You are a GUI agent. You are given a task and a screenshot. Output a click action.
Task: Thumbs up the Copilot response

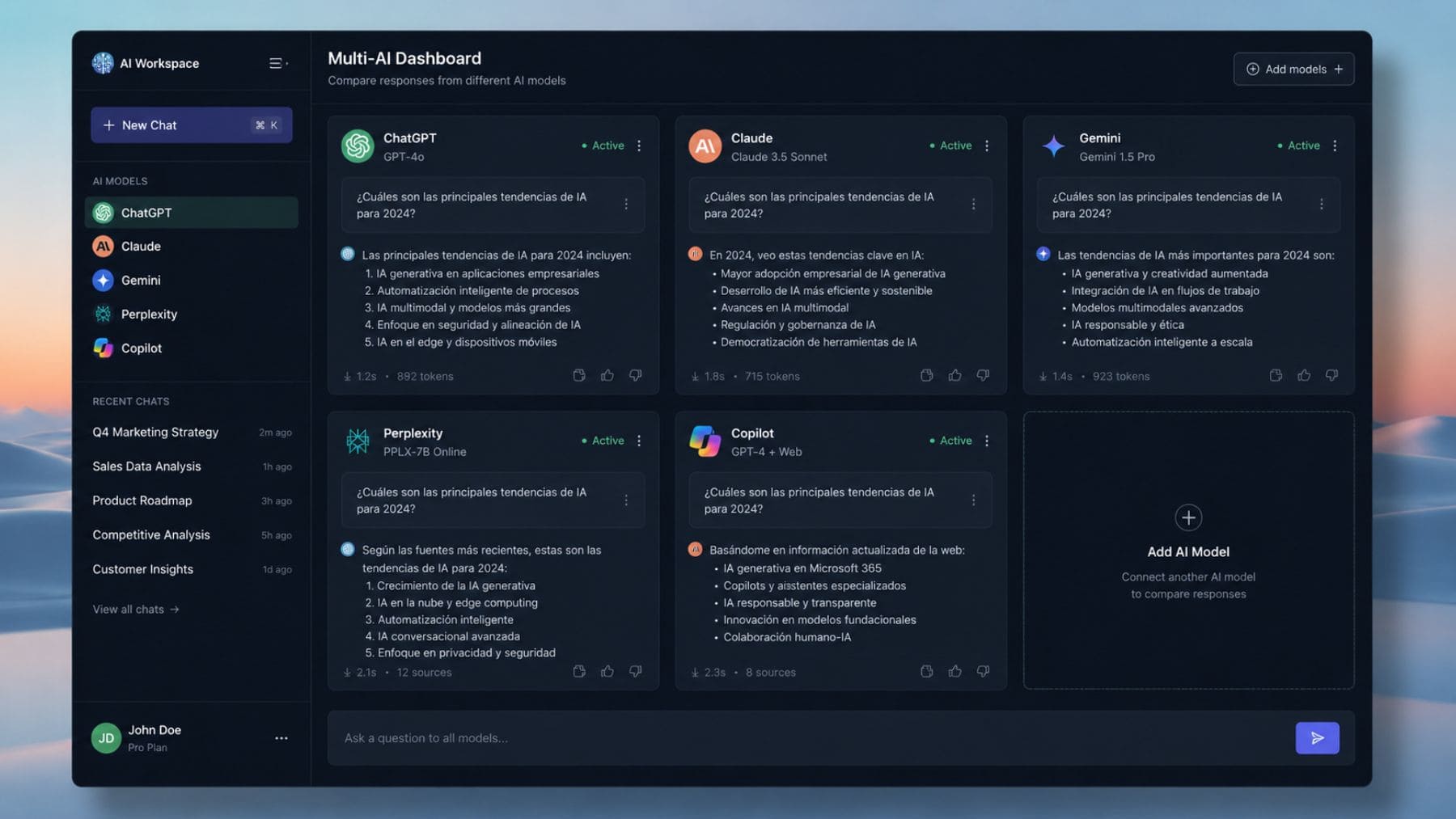click(955, 671)
